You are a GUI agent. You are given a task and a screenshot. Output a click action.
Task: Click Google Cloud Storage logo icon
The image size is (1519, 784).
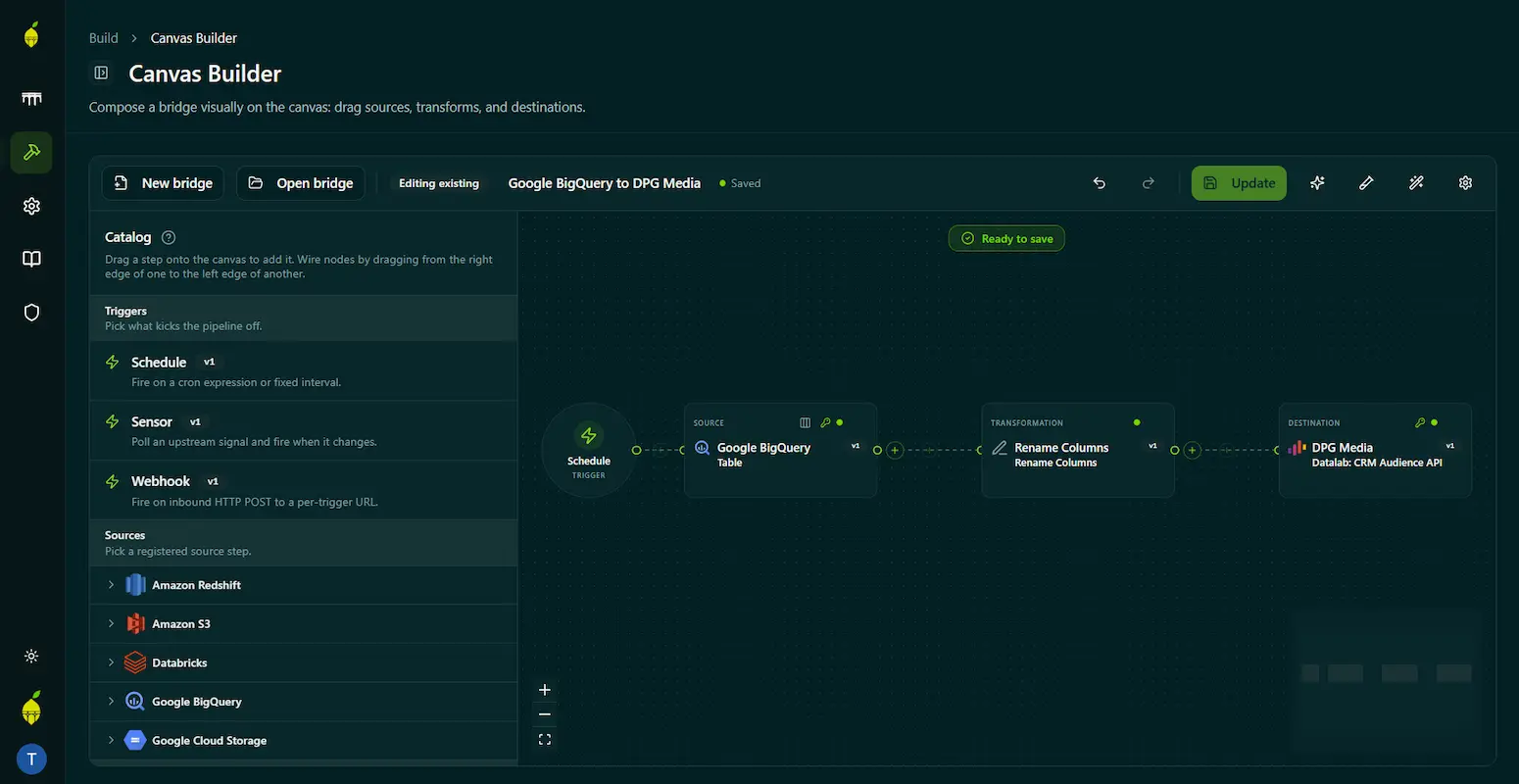(x=135, y=741)
